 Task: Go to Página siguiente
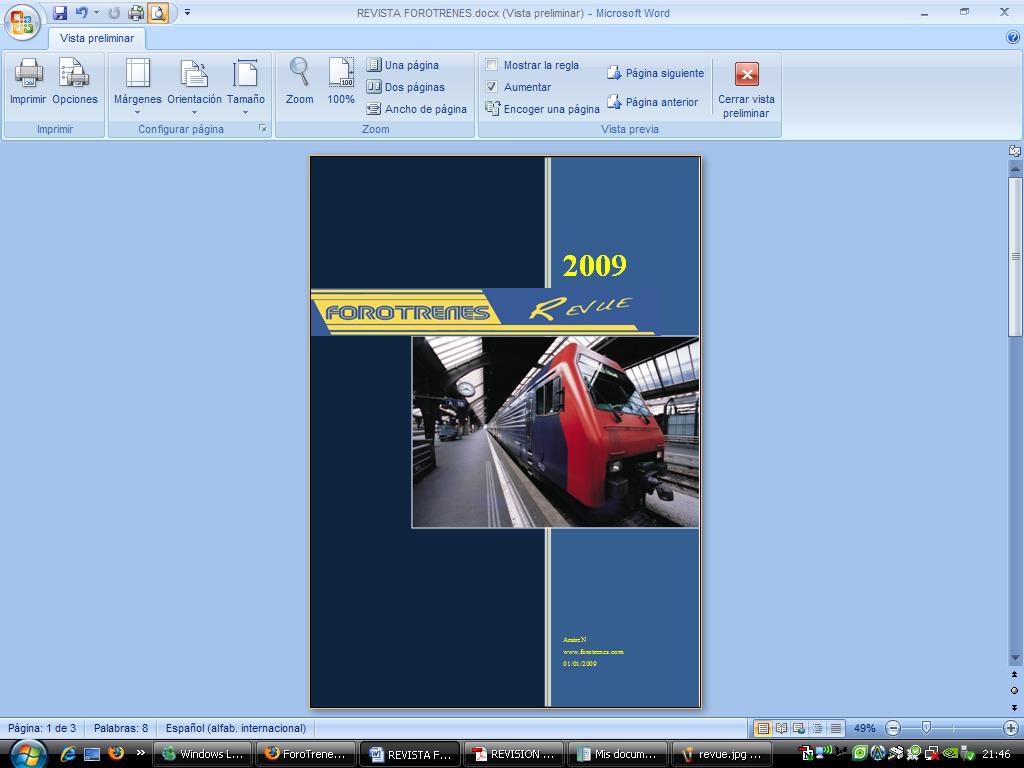pyautogui.click(x=656, y=73)
